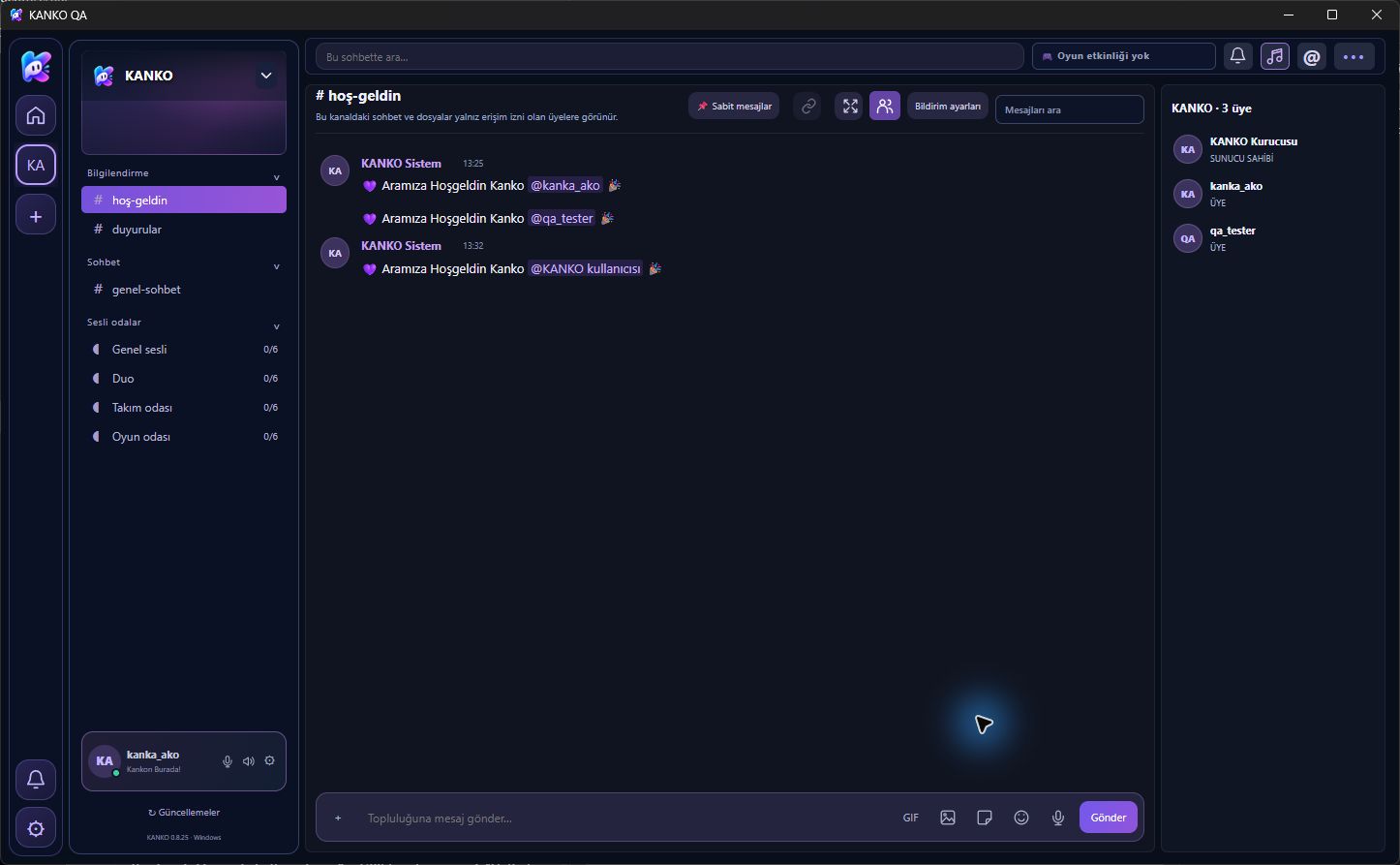
Task: Collapse the Sesli odalar category
Action: 277,327
